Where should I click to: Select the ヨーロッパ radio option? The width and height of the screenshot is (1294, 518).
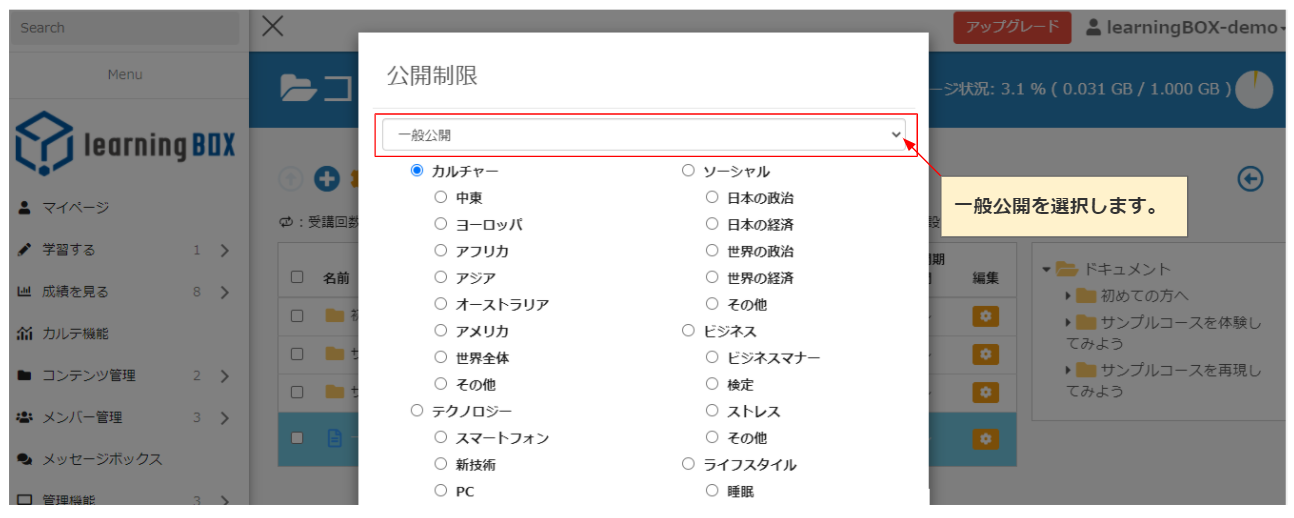(x=441, y=224)
